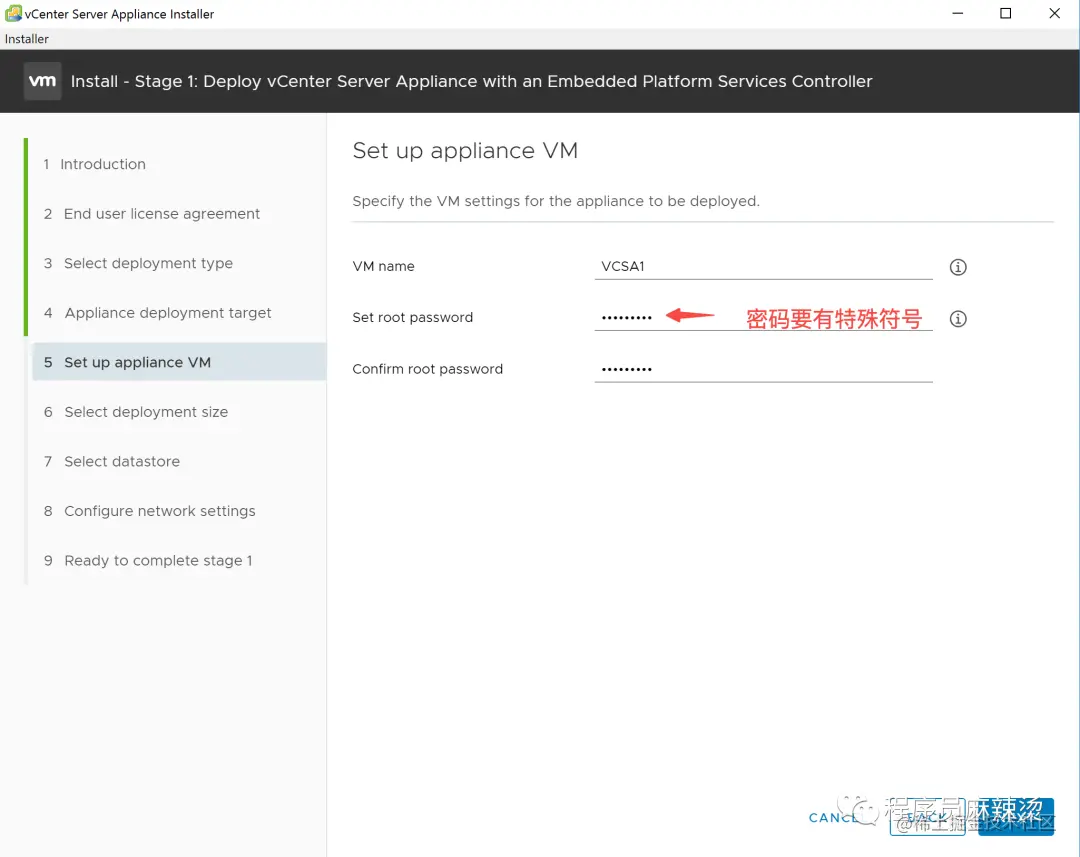Click the 'Set root password' label

tap(413, 318)
